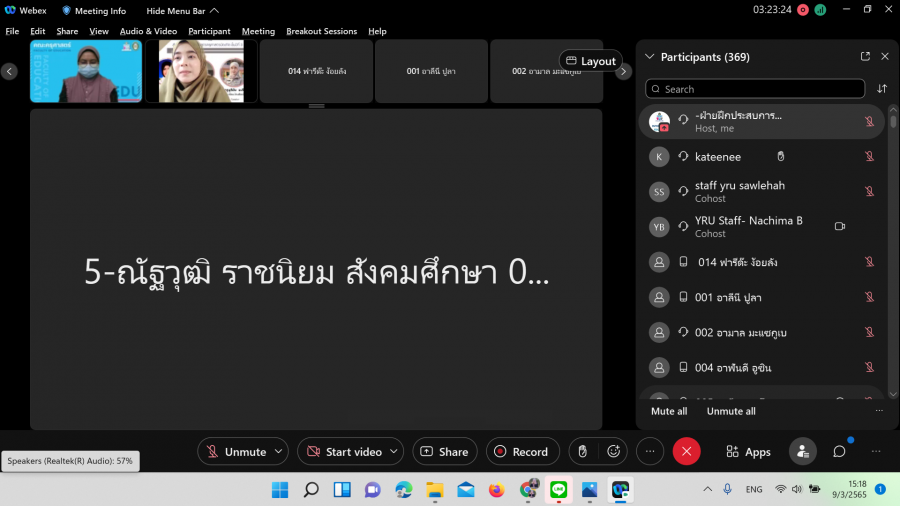Click Mute all in the participants panel
The image size is (900, 506).
click(669, 411)
